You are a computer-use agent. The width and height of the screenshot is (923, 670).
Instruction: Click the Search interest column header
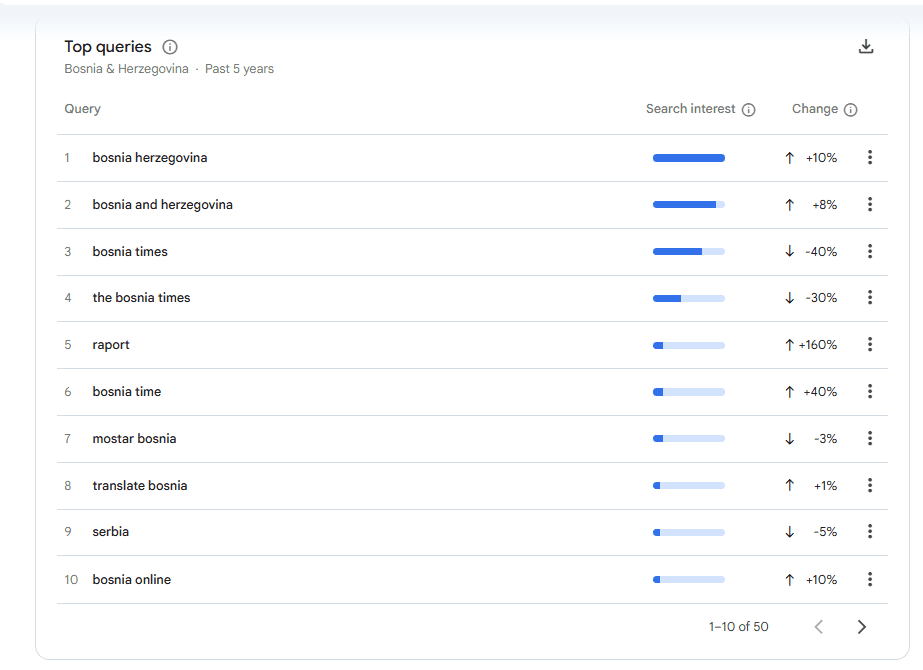[690, 109]
